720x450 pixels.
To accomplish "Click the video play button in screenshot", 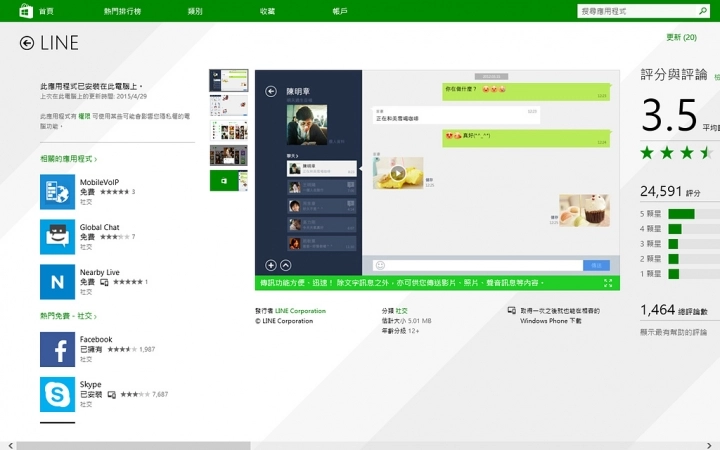I will tap(398, 173).
